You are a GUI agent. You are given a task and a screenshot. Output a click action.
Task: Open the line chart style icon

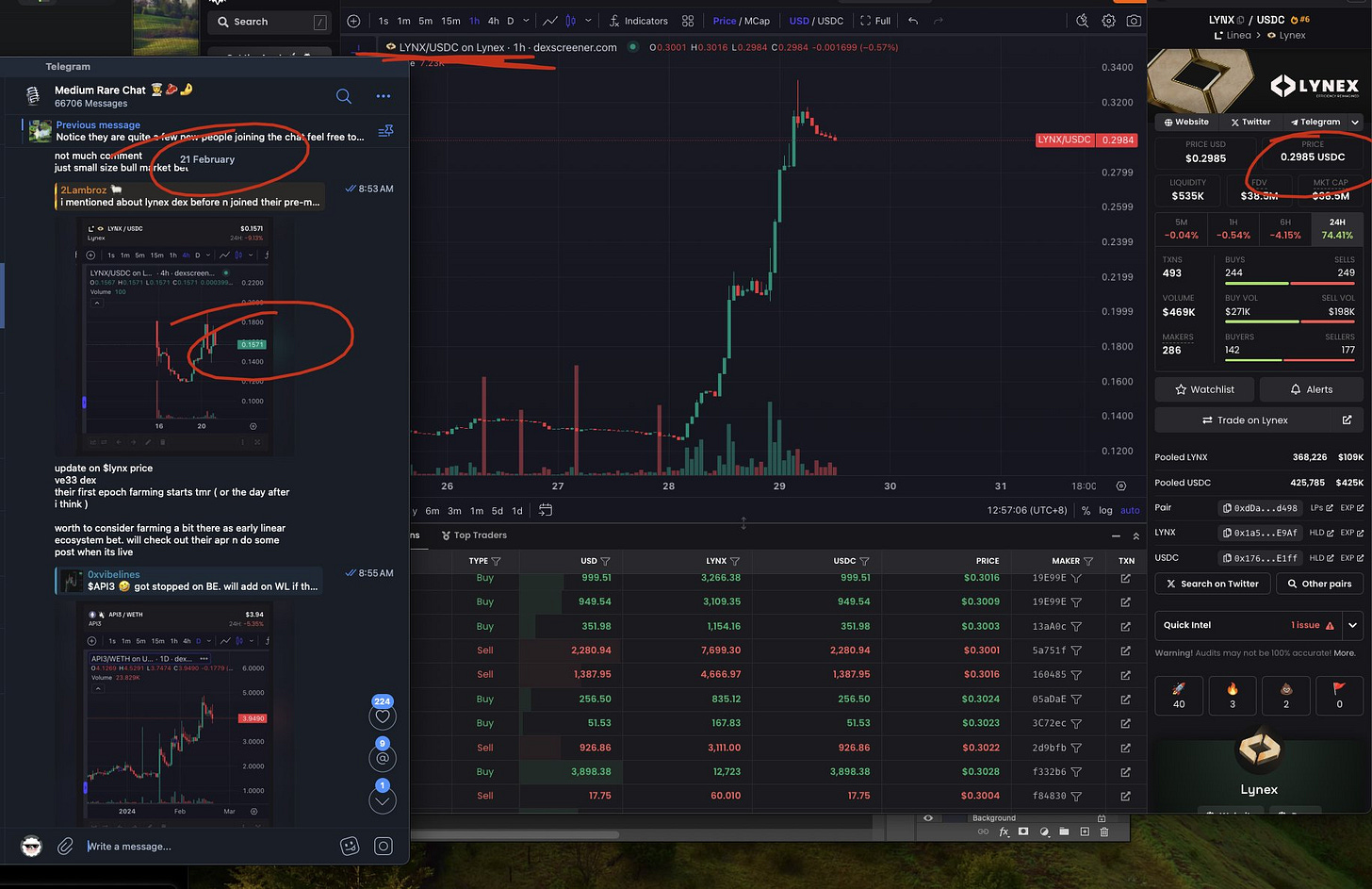(550, 21)
